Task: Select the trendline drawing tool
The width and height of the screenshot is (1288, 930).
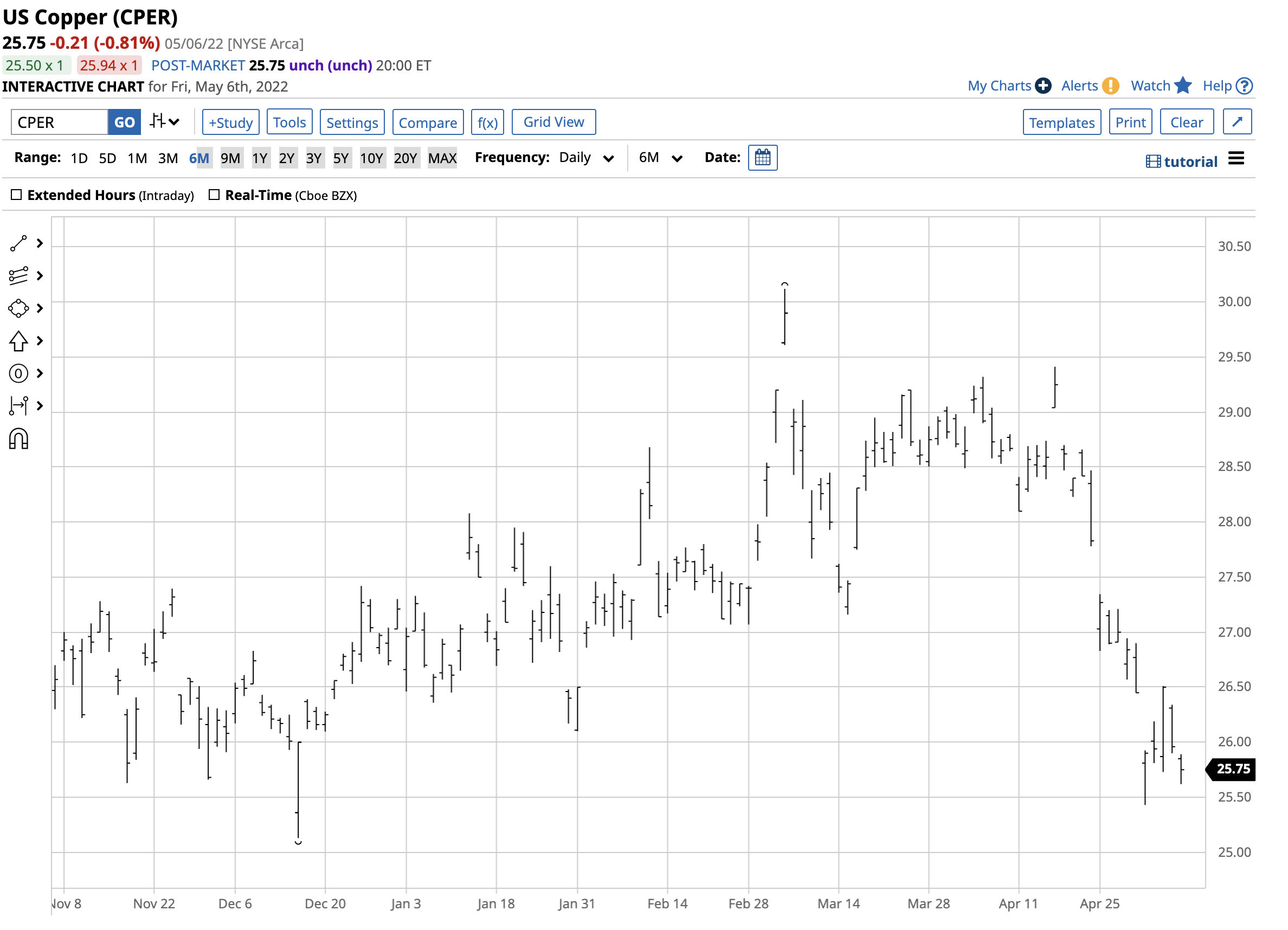Action: point(19,243)
